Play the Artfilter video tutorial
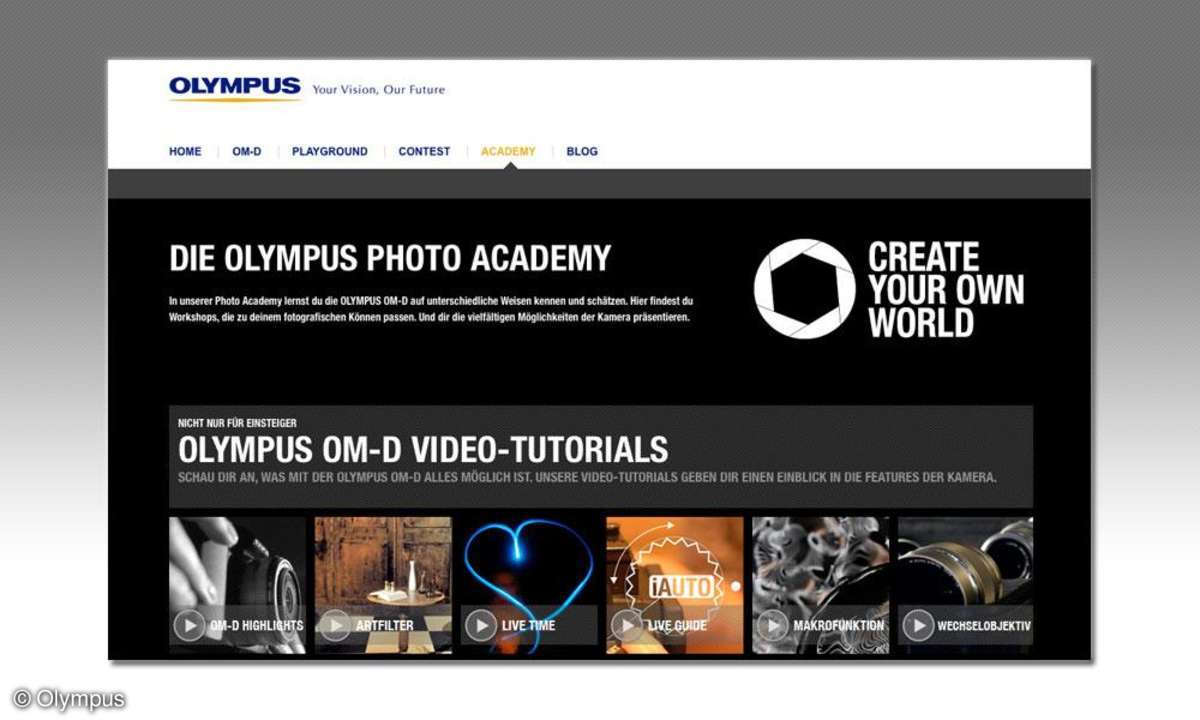Screen dimensions: 1200x720 (x=335, y=625)
